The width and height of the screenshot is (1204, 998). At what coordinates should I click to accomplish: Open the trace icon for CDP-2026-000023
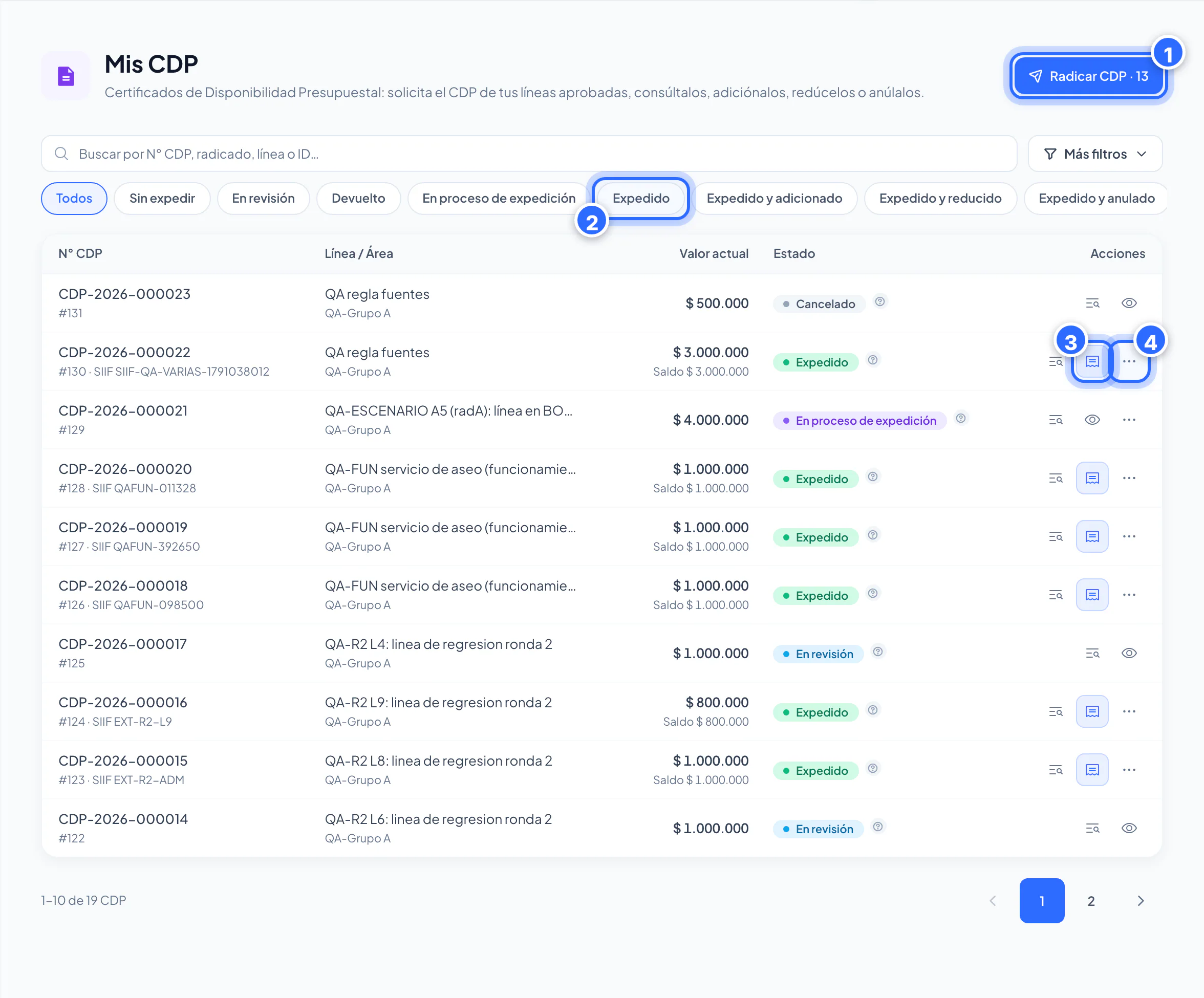point(1092,303)
